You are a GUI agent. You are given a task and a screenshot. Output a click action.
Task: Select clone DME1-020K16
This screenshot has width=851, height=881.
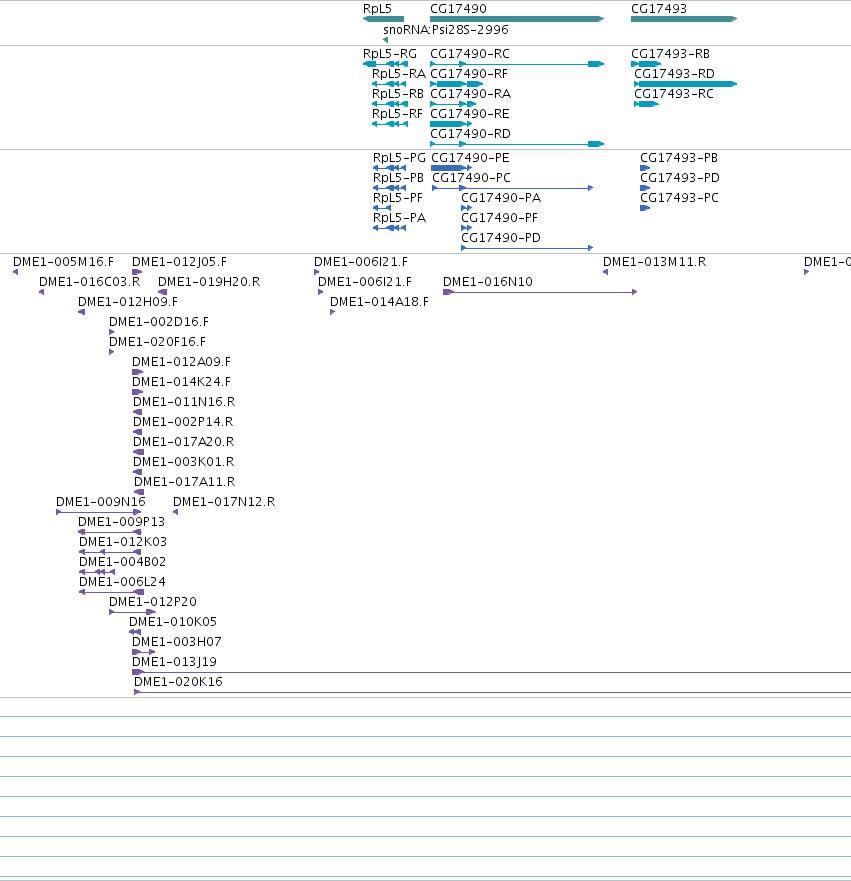[493, 692]
